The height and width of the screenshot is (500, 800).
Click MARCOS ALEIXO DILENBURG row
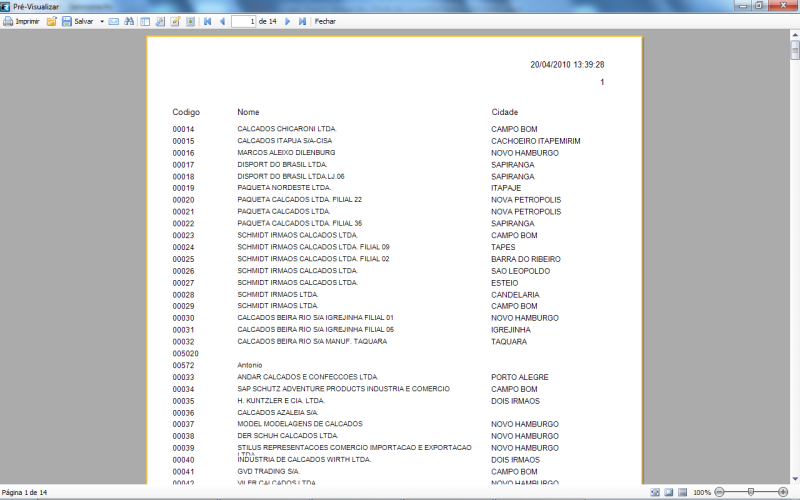tap(286, 153)
